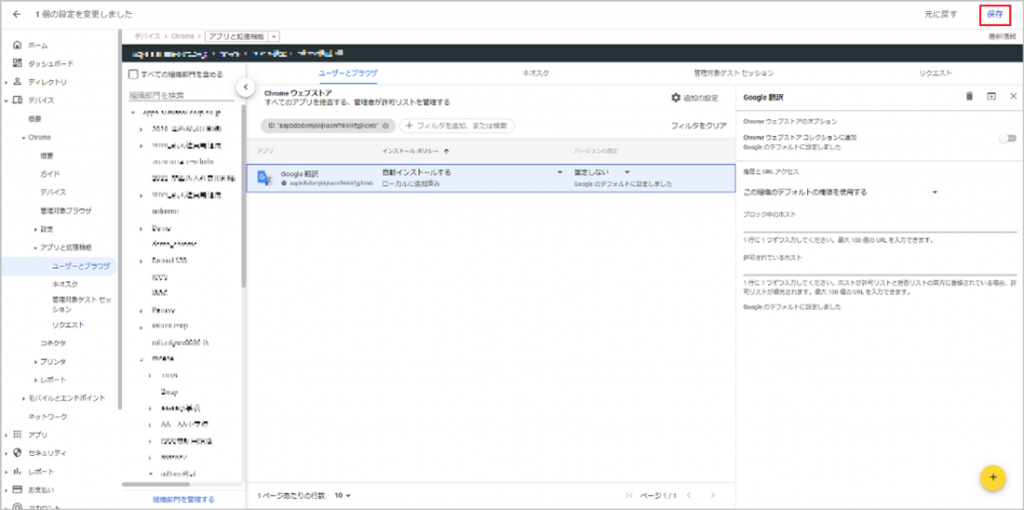Open the アプリと拡張機能 breadcrumb dropdown arrow
Image resolution: width=1024 pixels, height=510 pixels.
tap(274, 37)
